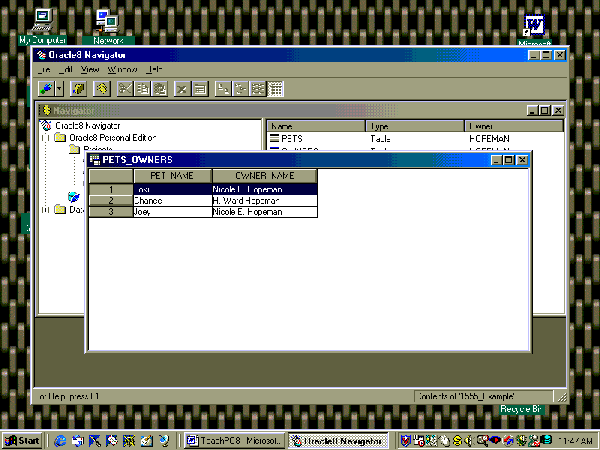600x450 pixels.
Task: Switch to TeachPC8 Microsoft Word taskbar button
Action: pos(235,441)
